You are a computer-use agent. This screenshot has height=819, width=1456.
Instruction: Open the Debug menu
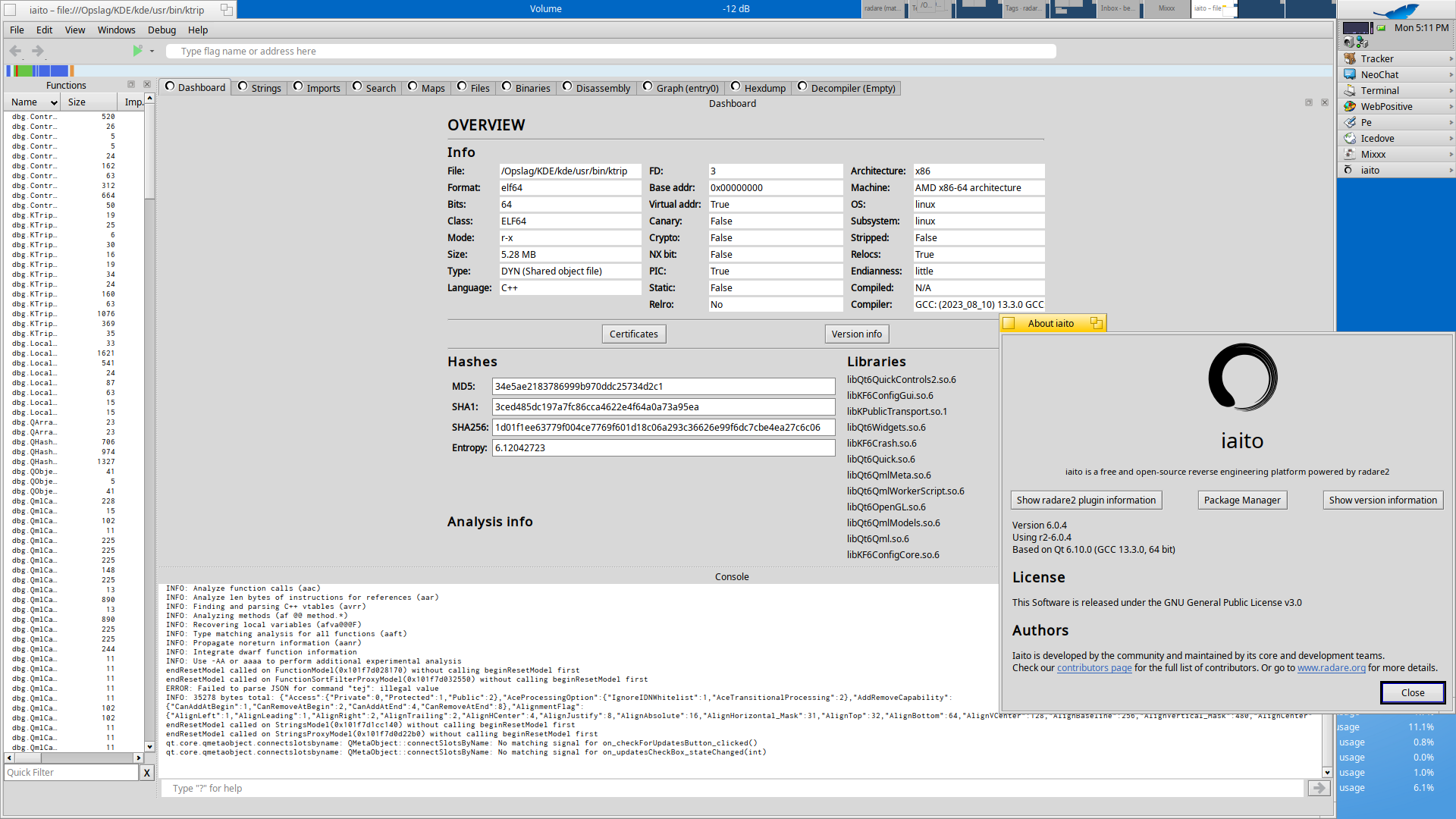(162, 30)
